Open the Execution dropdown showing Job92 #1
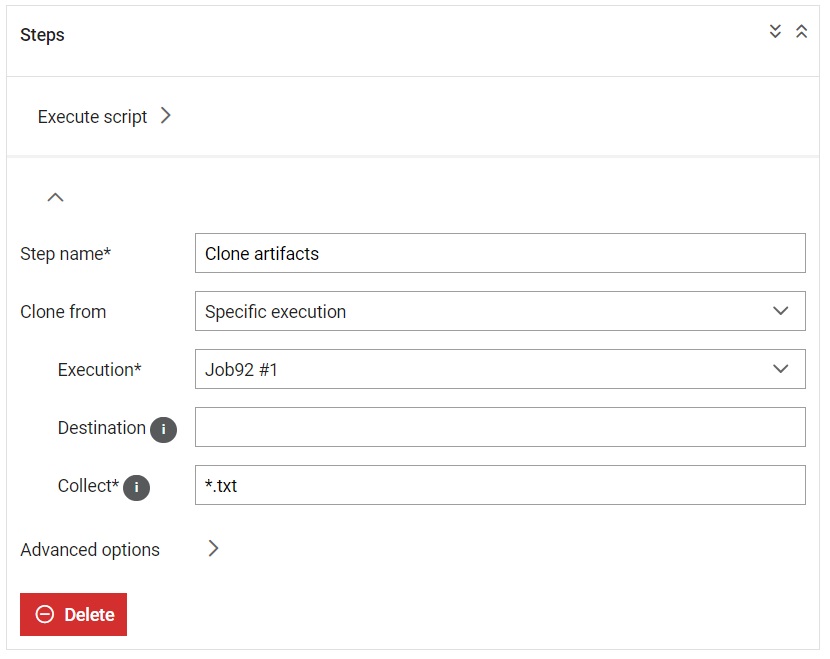 (x=500, y=369)
